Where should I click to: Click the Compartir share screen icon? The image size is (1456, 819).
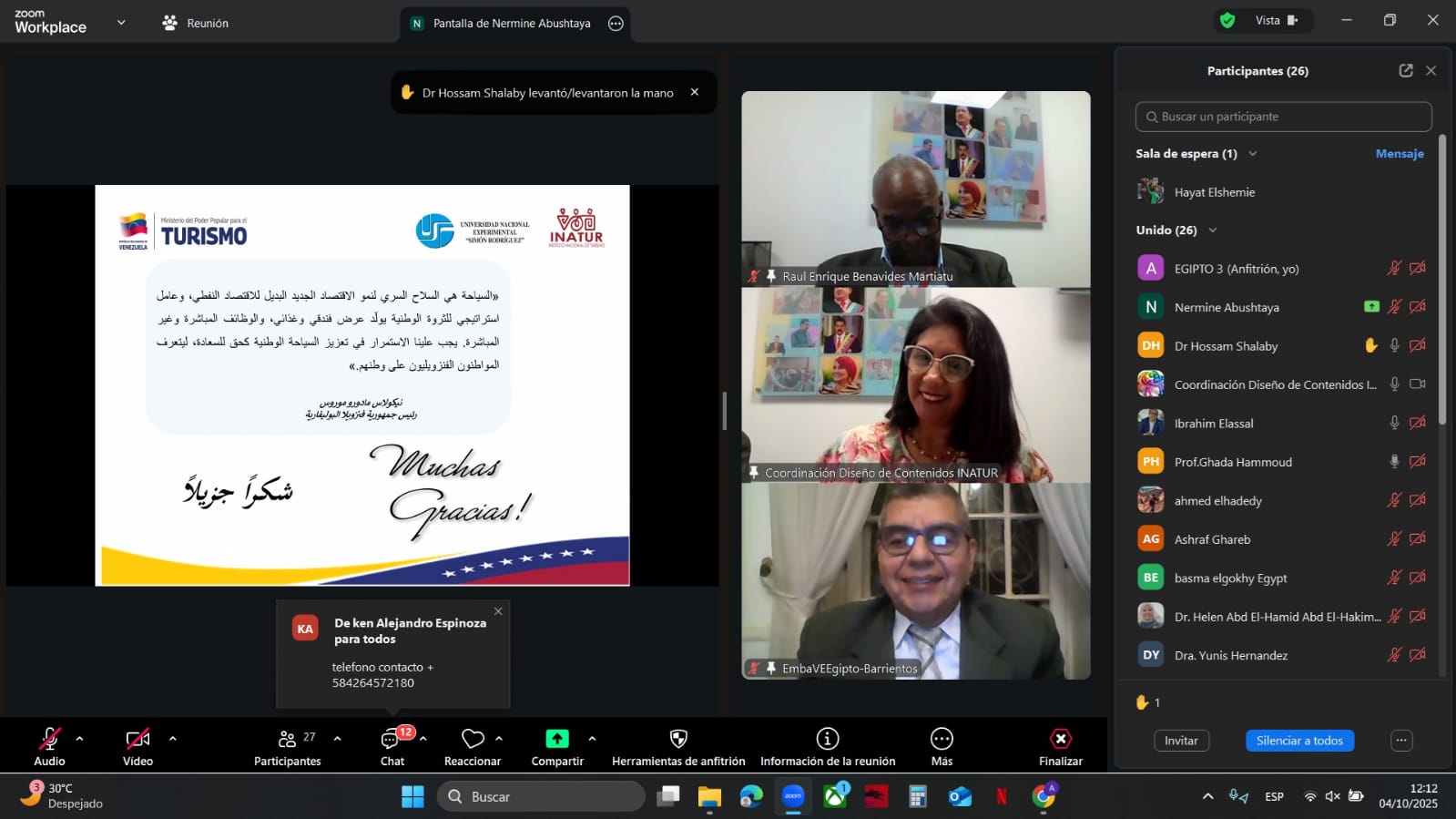pyautogui.click(x=557, y=739)
